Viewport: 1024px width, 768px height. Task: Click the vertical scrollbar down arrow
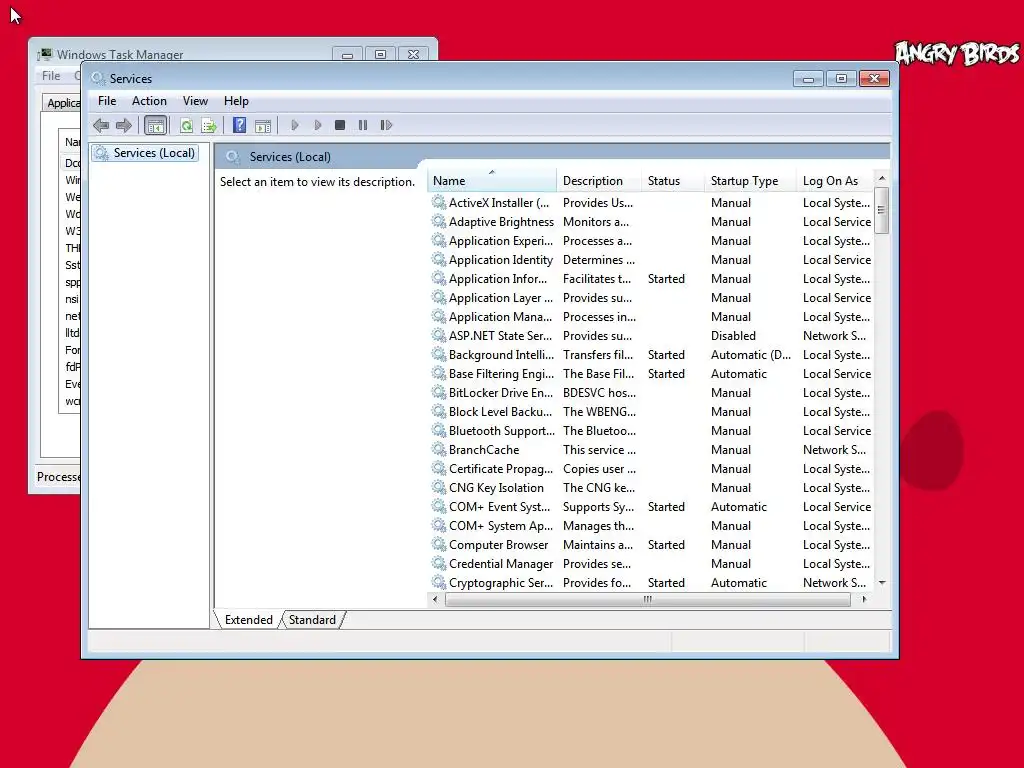tap(882, 583)
